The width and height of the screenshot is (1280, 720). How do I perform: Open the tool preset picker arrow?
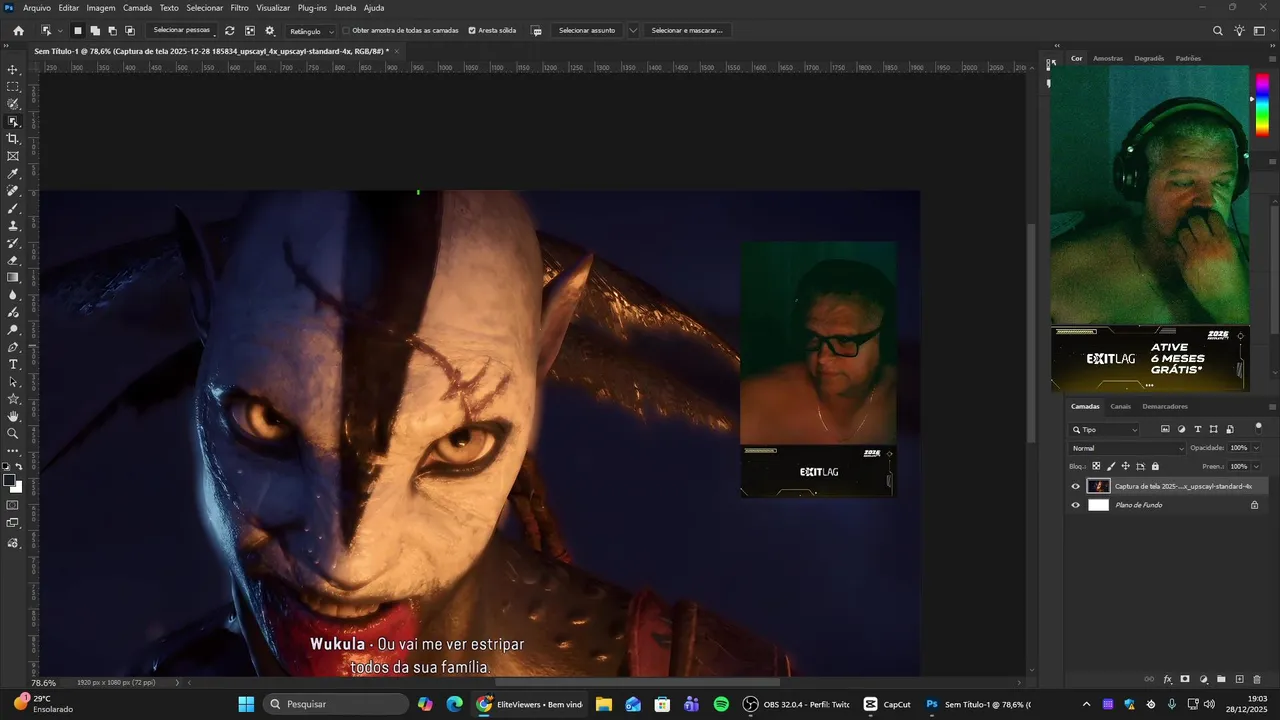click(60, 31)
